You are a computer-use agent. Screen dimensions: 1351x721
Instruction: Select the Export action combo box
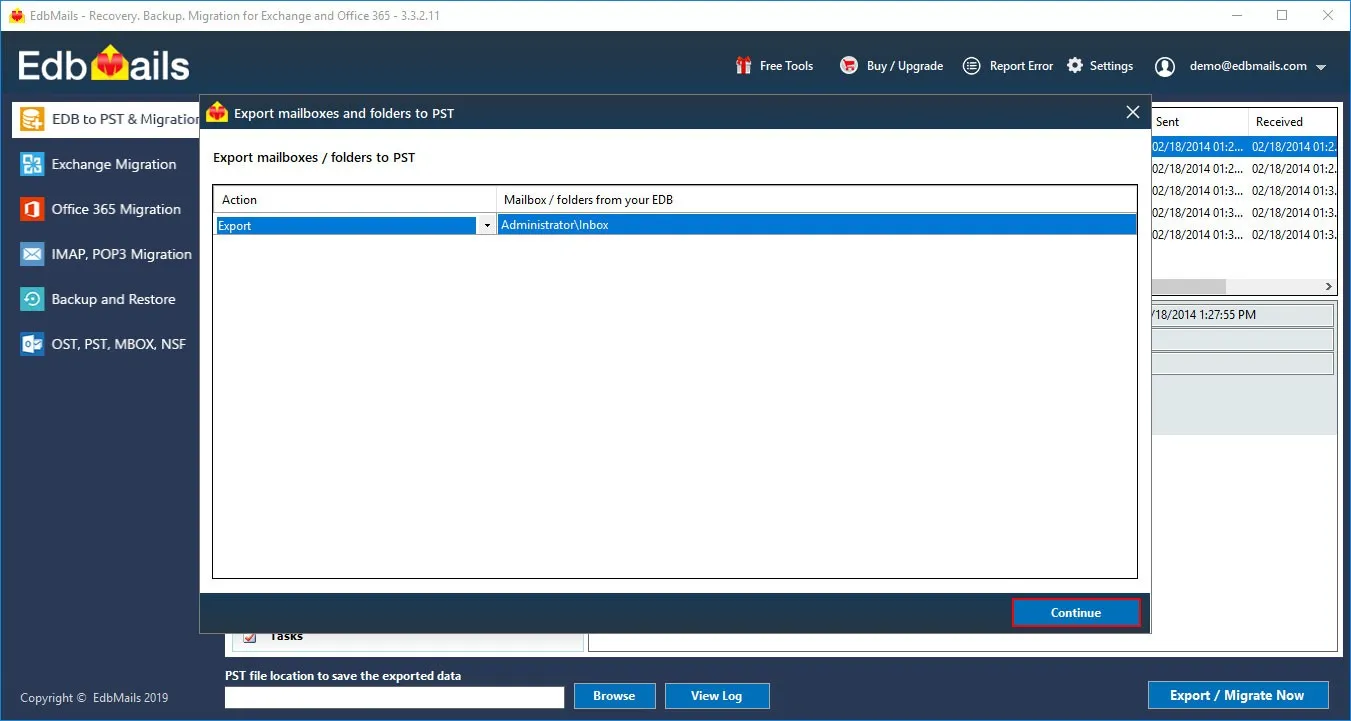355,226
